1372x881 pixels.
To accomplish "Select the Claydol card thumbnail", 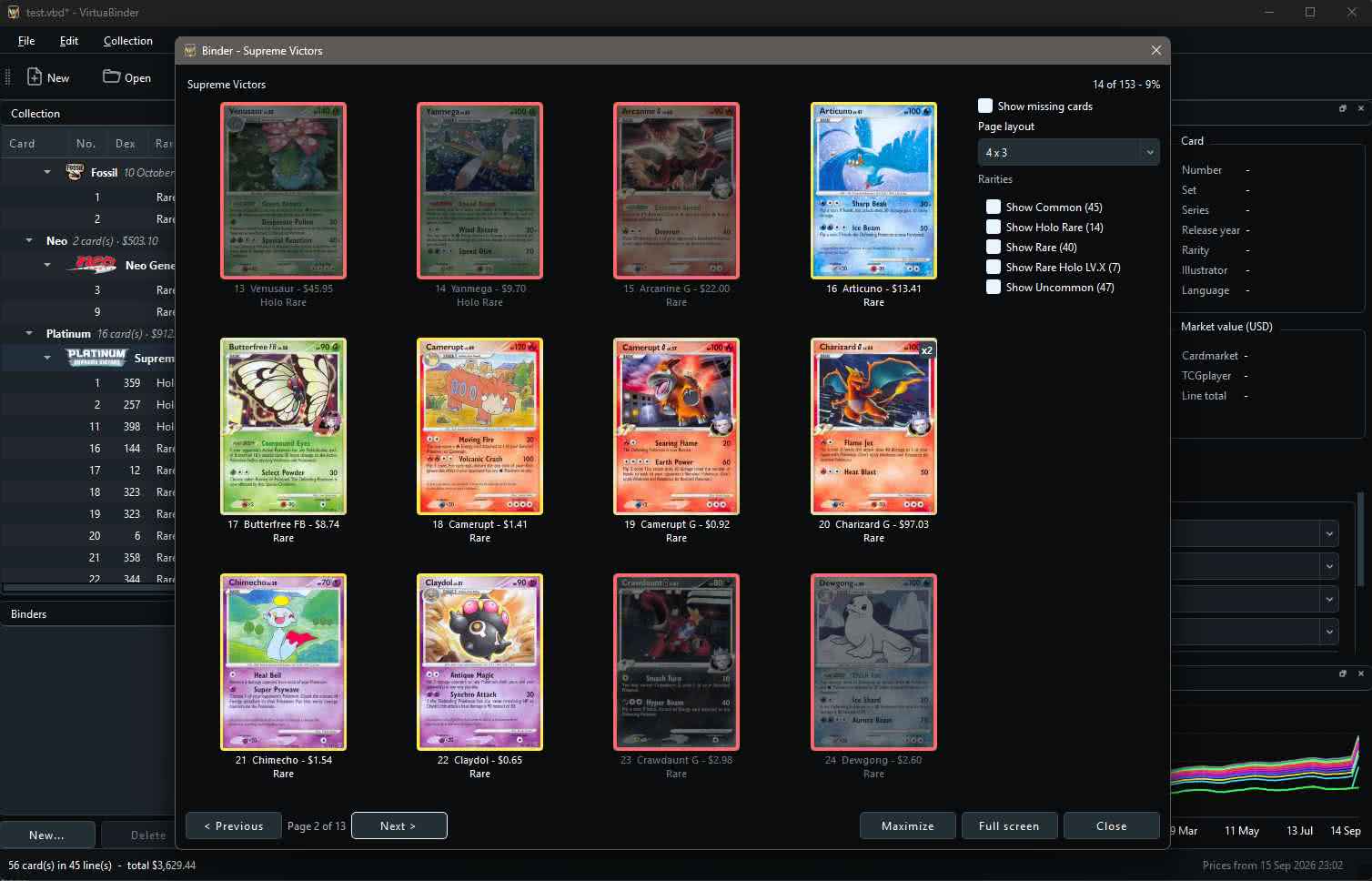I will click(479, 662).
